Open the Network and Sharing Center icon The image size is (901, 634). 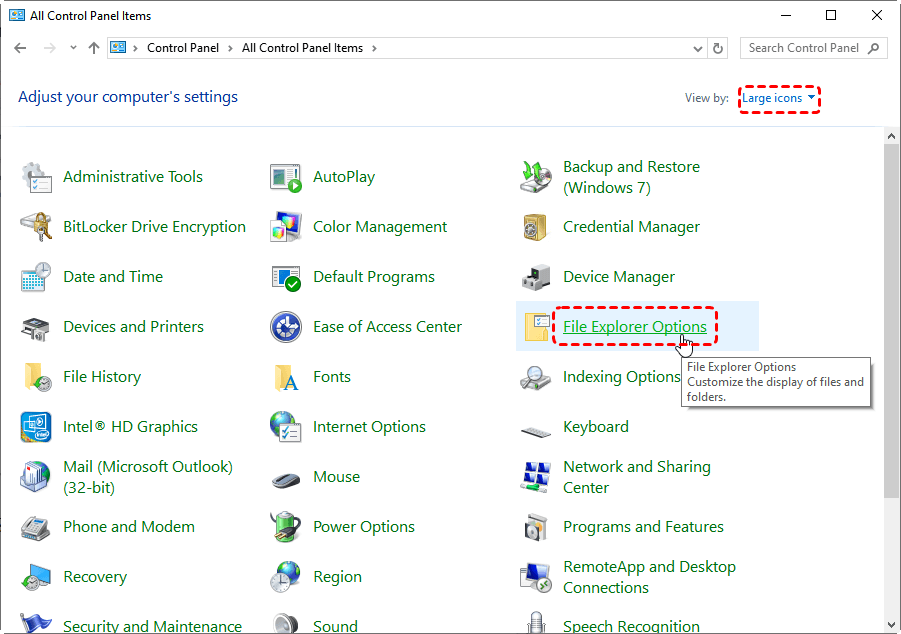pos(536,477)
